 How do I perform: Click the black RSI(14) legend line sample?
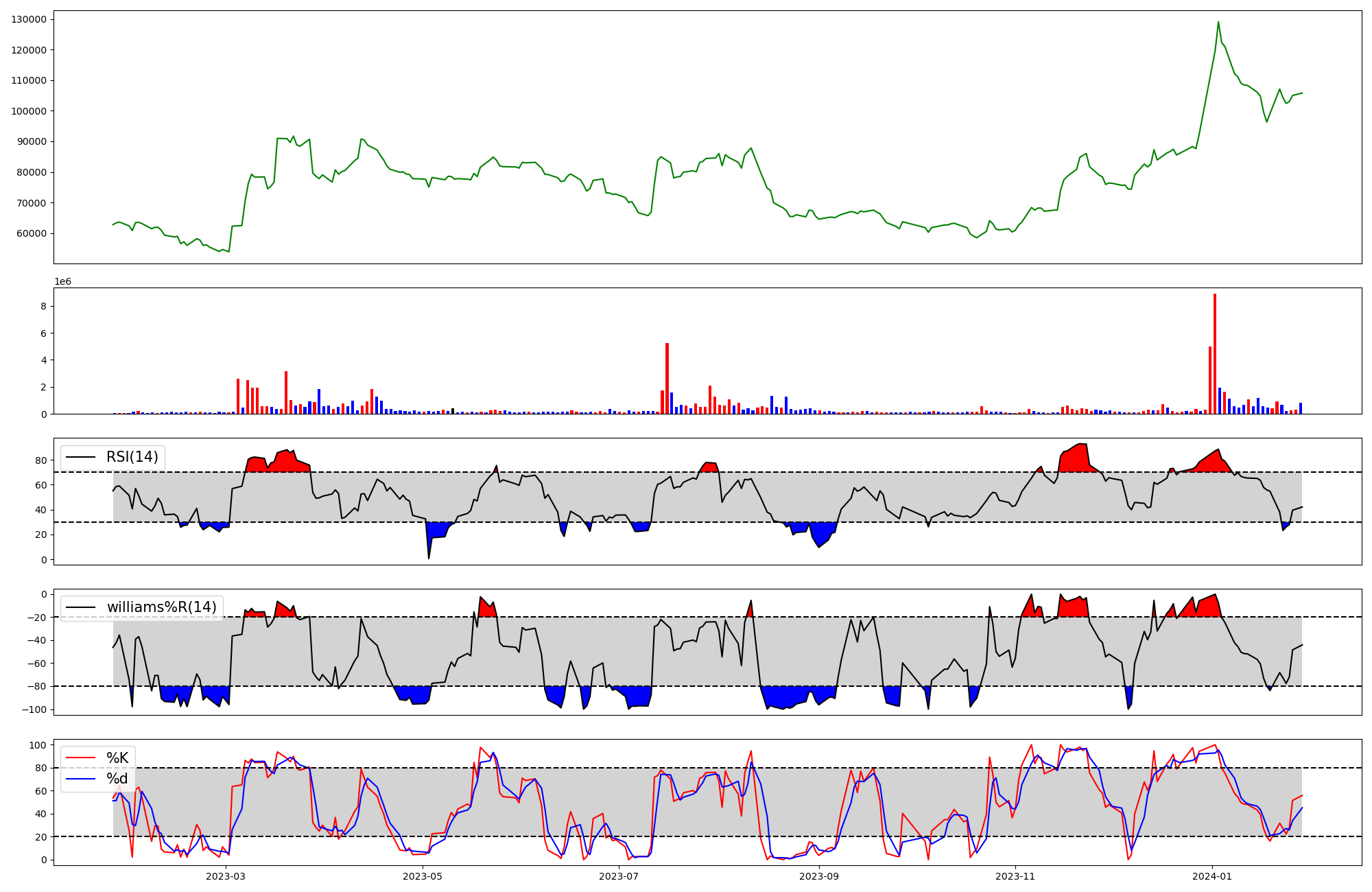(80, 457)
